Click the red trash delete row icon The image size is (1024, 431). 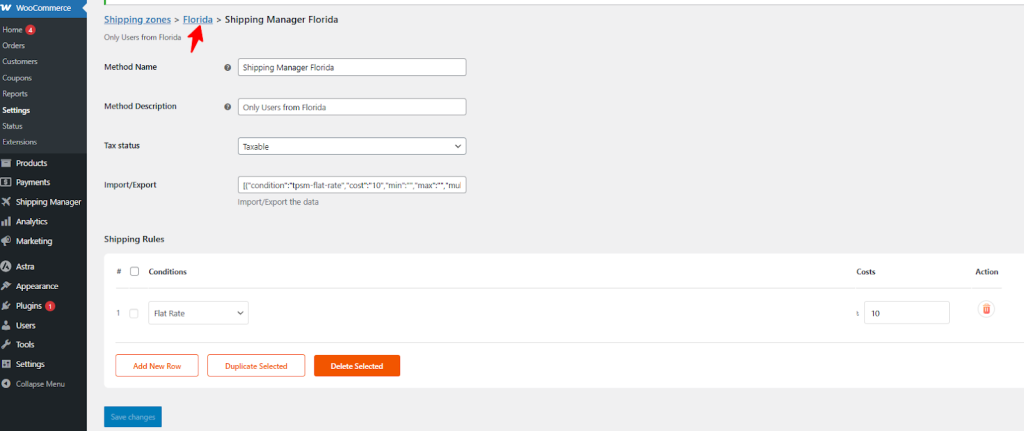point(986,309)
